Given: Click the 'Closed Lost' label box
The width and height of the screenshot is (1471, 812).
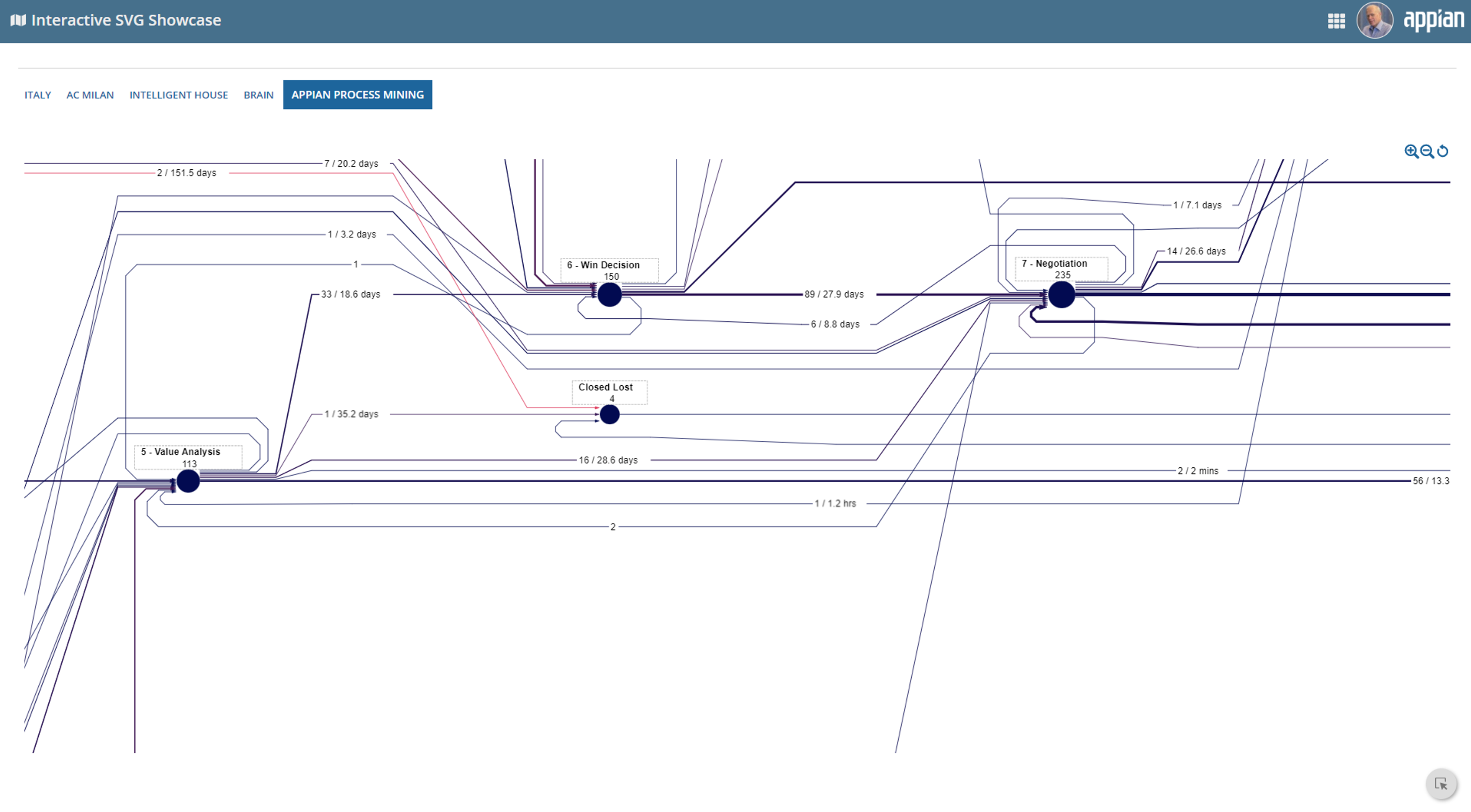Looking at the screenshot, I should pos(609,393).
